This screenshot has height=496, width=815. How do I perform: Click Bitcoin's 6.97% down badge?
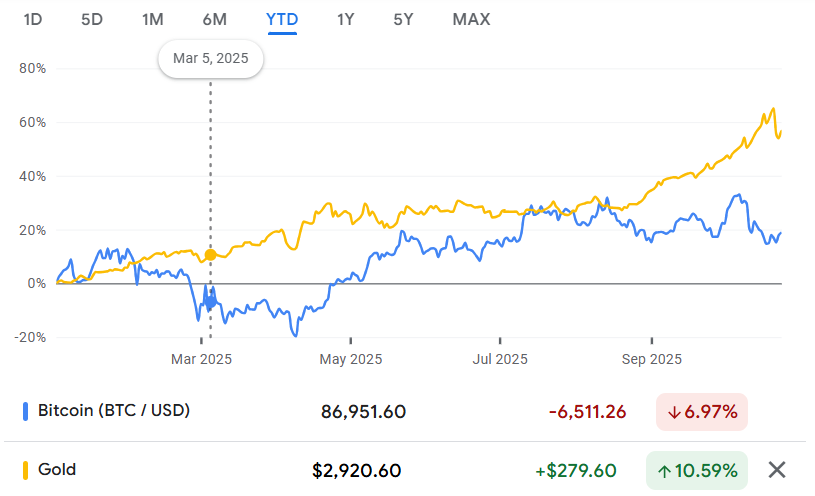click(702, 411)
